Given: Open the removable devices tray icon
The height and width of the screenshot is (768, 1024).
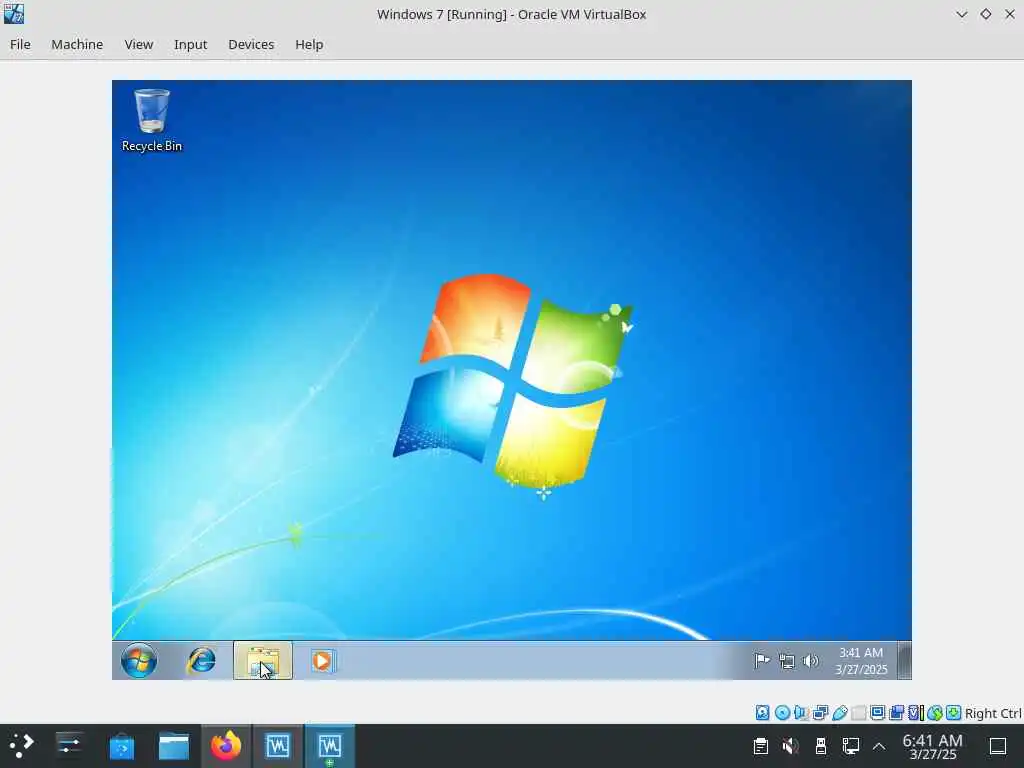Looking at the screenshot, I should 821,746.
